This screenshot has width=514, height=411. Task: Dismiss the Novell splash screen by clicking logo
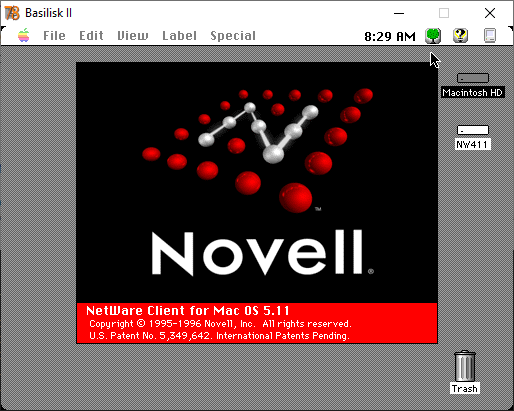click(x=257, y=183)
